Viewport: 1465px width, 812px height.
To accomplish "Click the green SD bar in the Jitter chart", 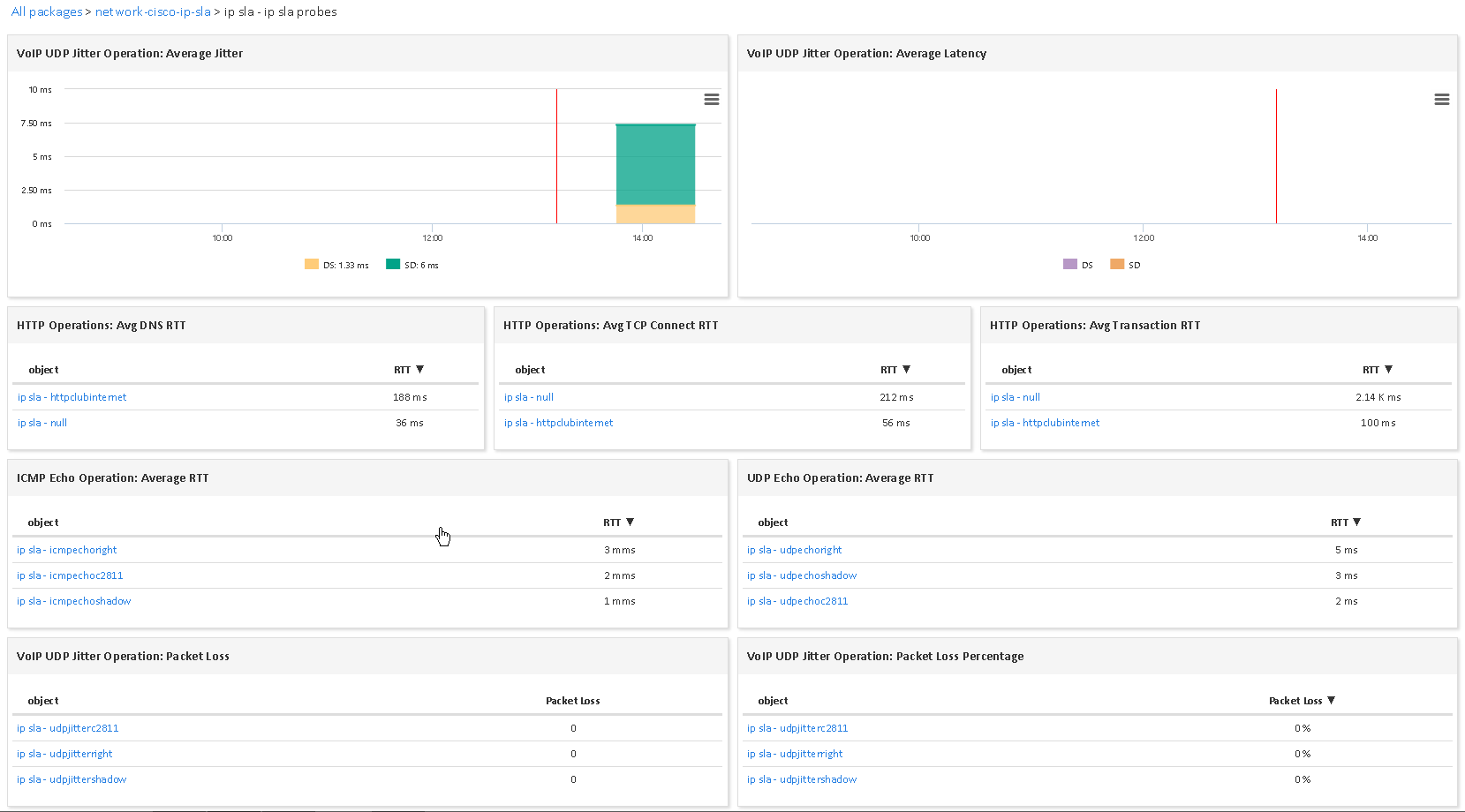I will point(655,165).
